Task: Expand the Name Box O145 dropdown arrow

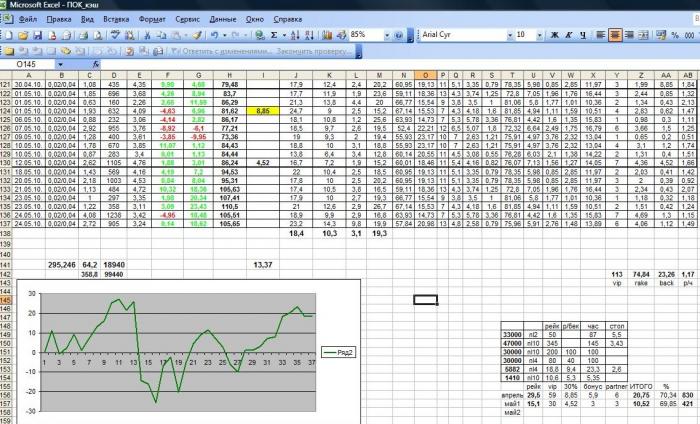Action: coord(60,65)
